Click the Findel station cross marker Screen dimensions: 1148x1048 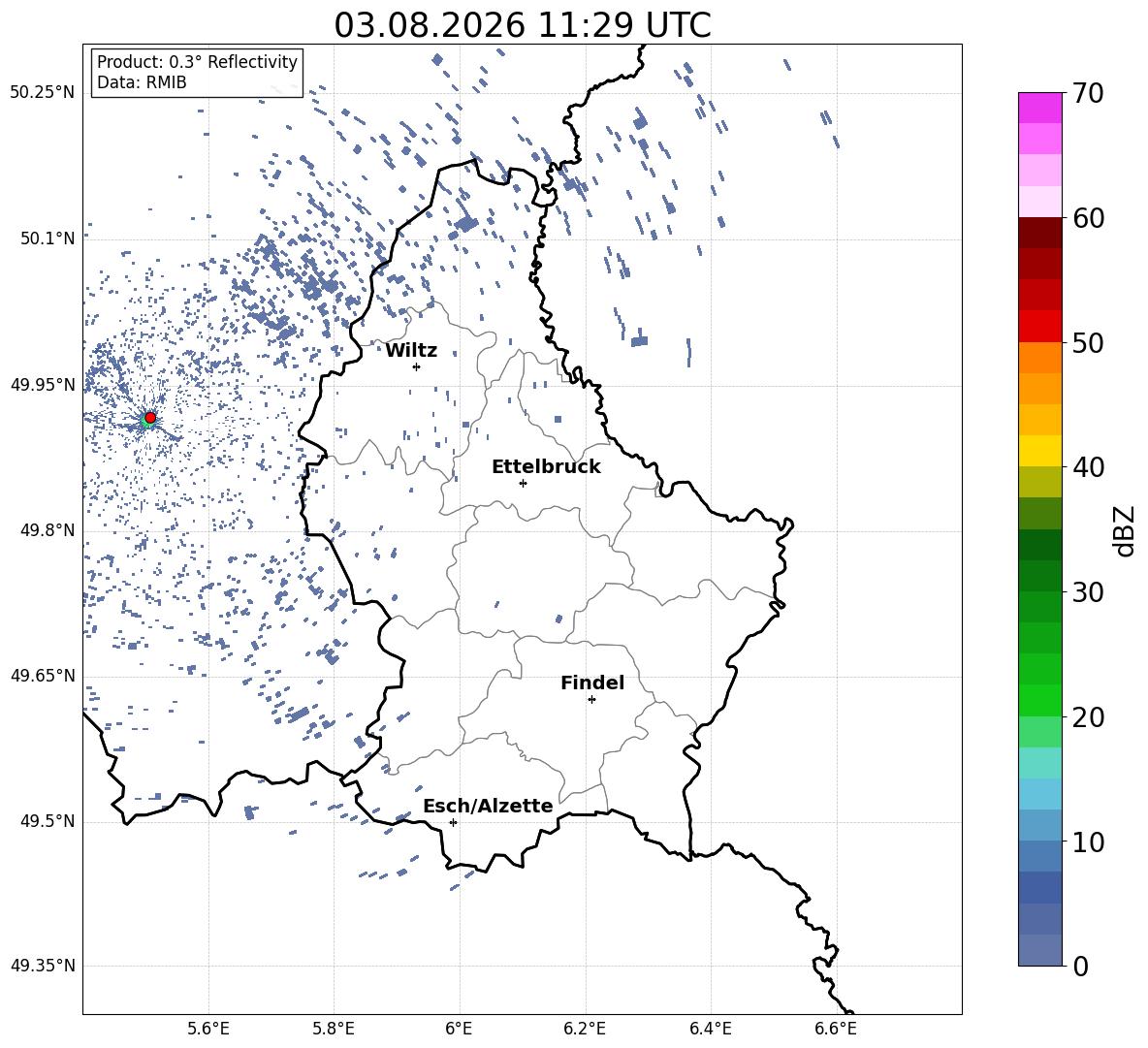591,700
